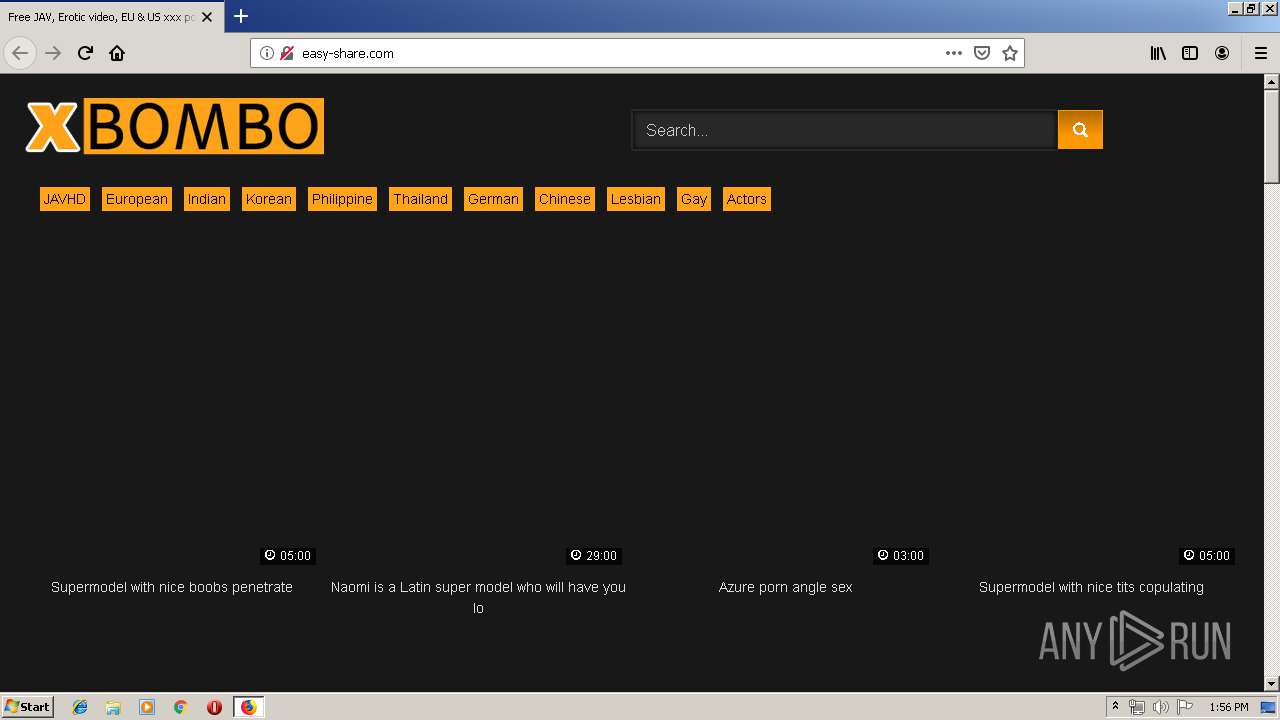The image size is (1280, 720).
Task: Open the Korean category
Action: point(269,199)
